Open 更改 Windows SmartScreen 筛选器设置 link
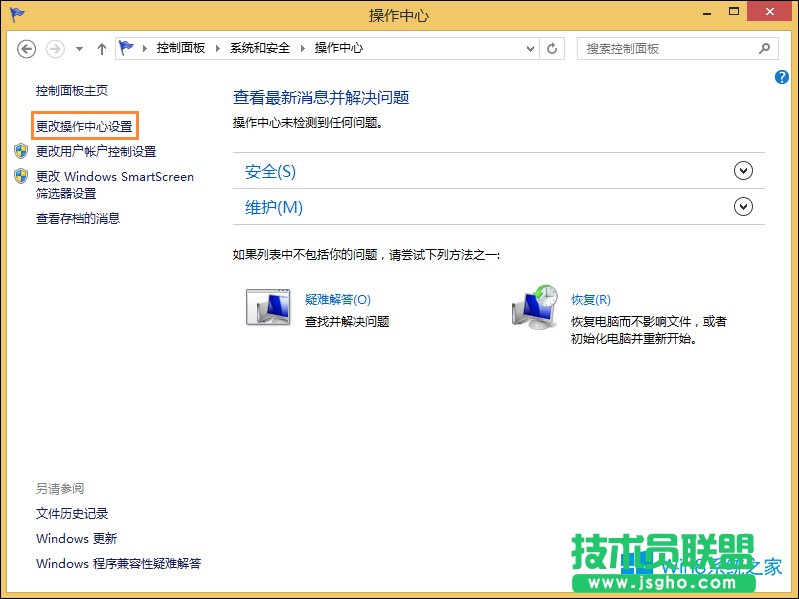The image size is (799, 599). [x=114, y=184]
